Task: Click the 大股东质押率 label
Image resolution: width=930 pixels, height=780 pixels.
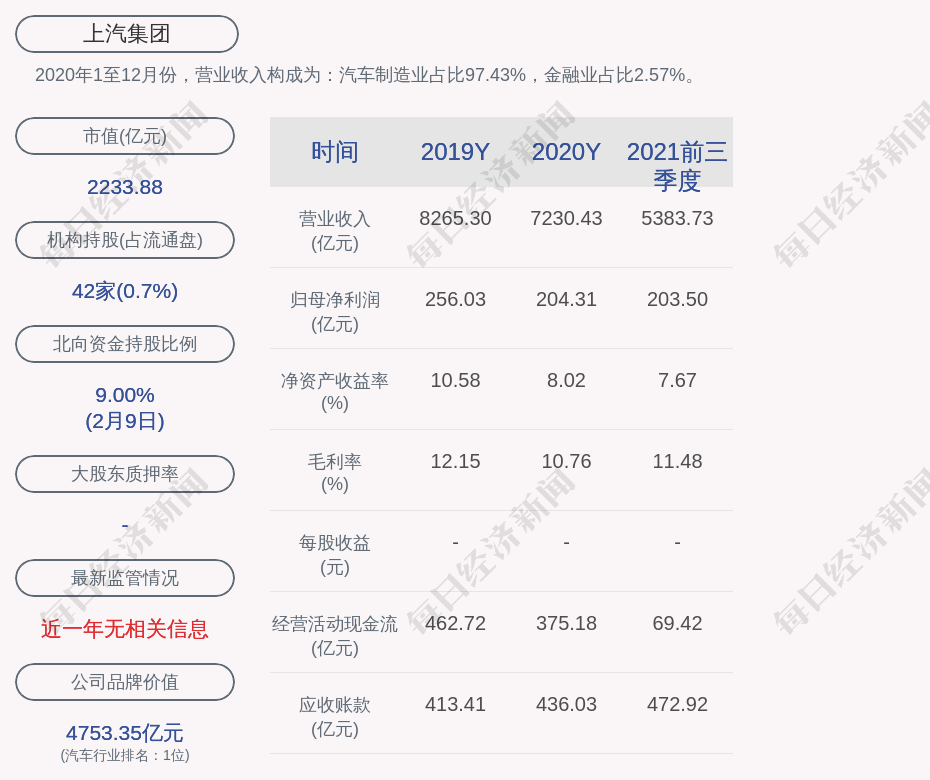Action: [x=125, y=473]
